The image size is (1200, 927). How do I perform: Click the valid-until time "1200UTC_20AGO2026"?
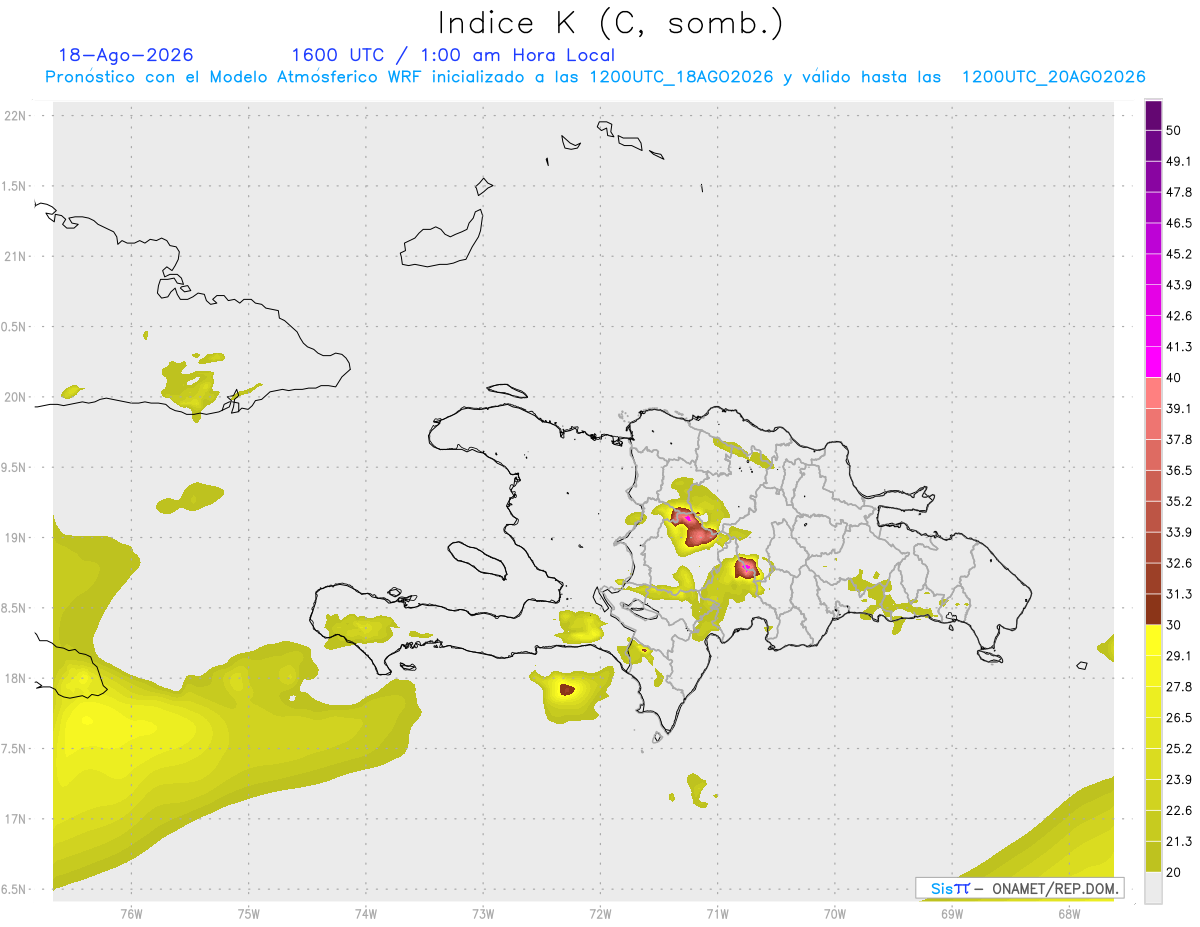click(x=1053, y=77)
